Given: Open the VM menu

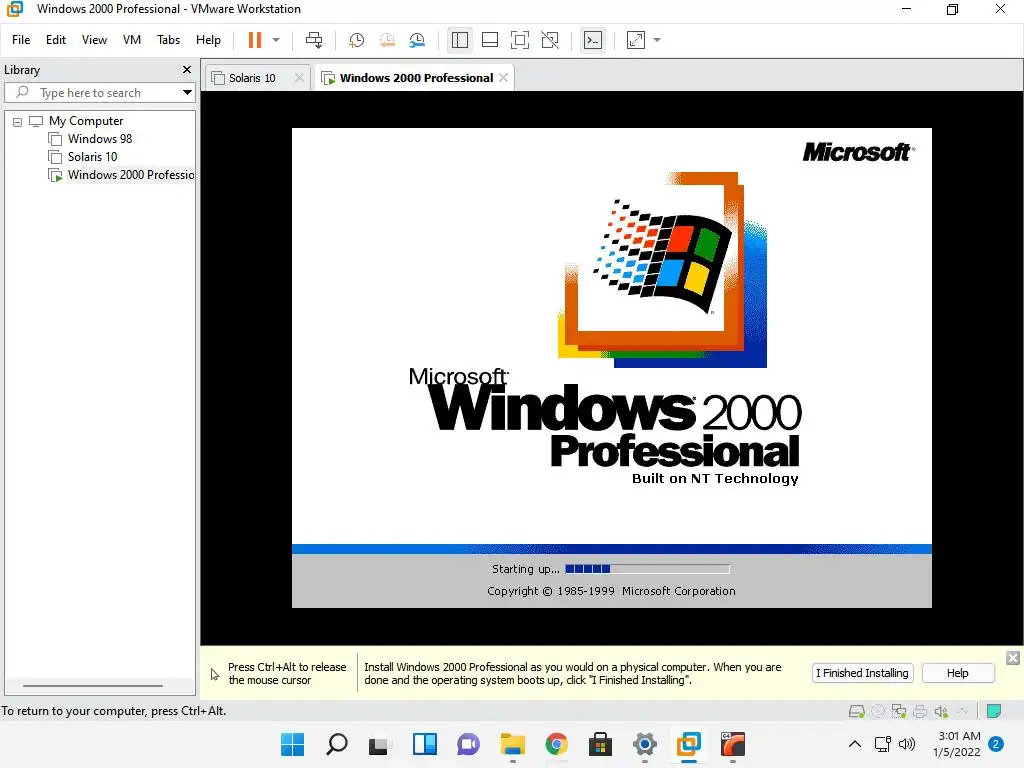Looking at the screenshot, I should (x=132, y=40).
